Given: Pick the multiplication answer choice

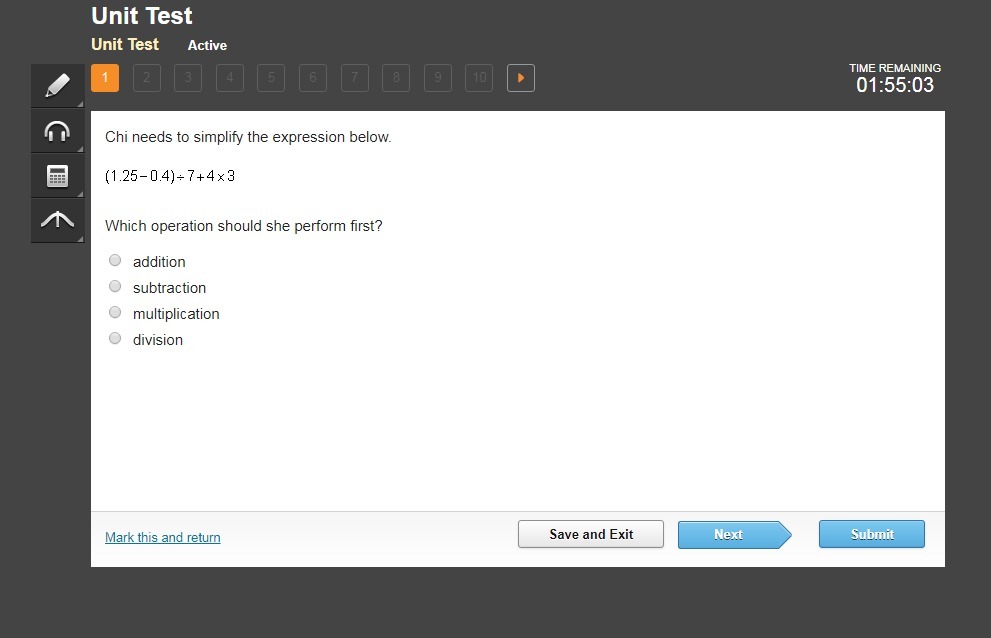Looking at the screenshot, I should click(x=115, y=312).
